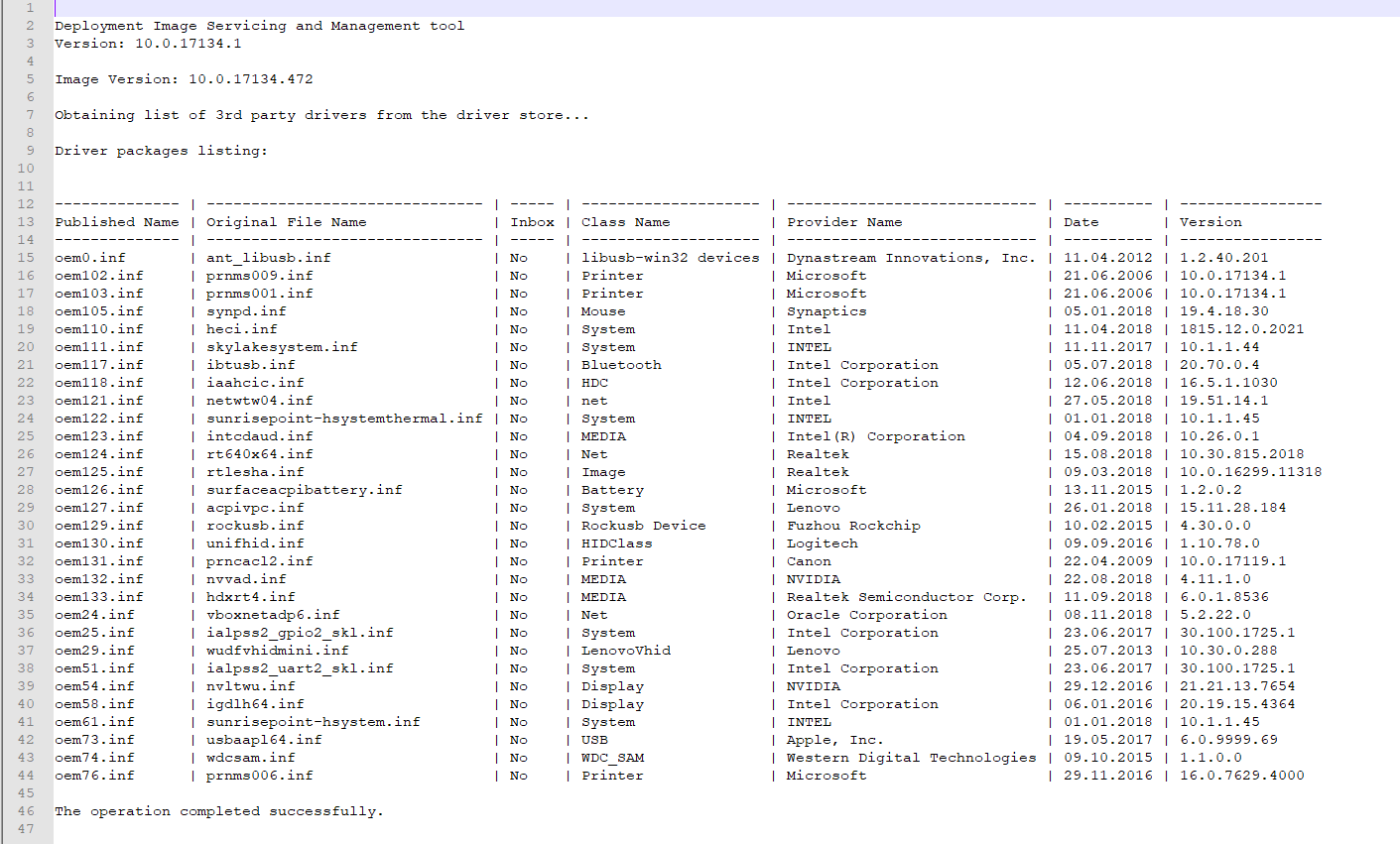Click 'Realtek Semiconductor Corp.' provider
This screenshot has width=1400, height=844.
tap(906, 597)
